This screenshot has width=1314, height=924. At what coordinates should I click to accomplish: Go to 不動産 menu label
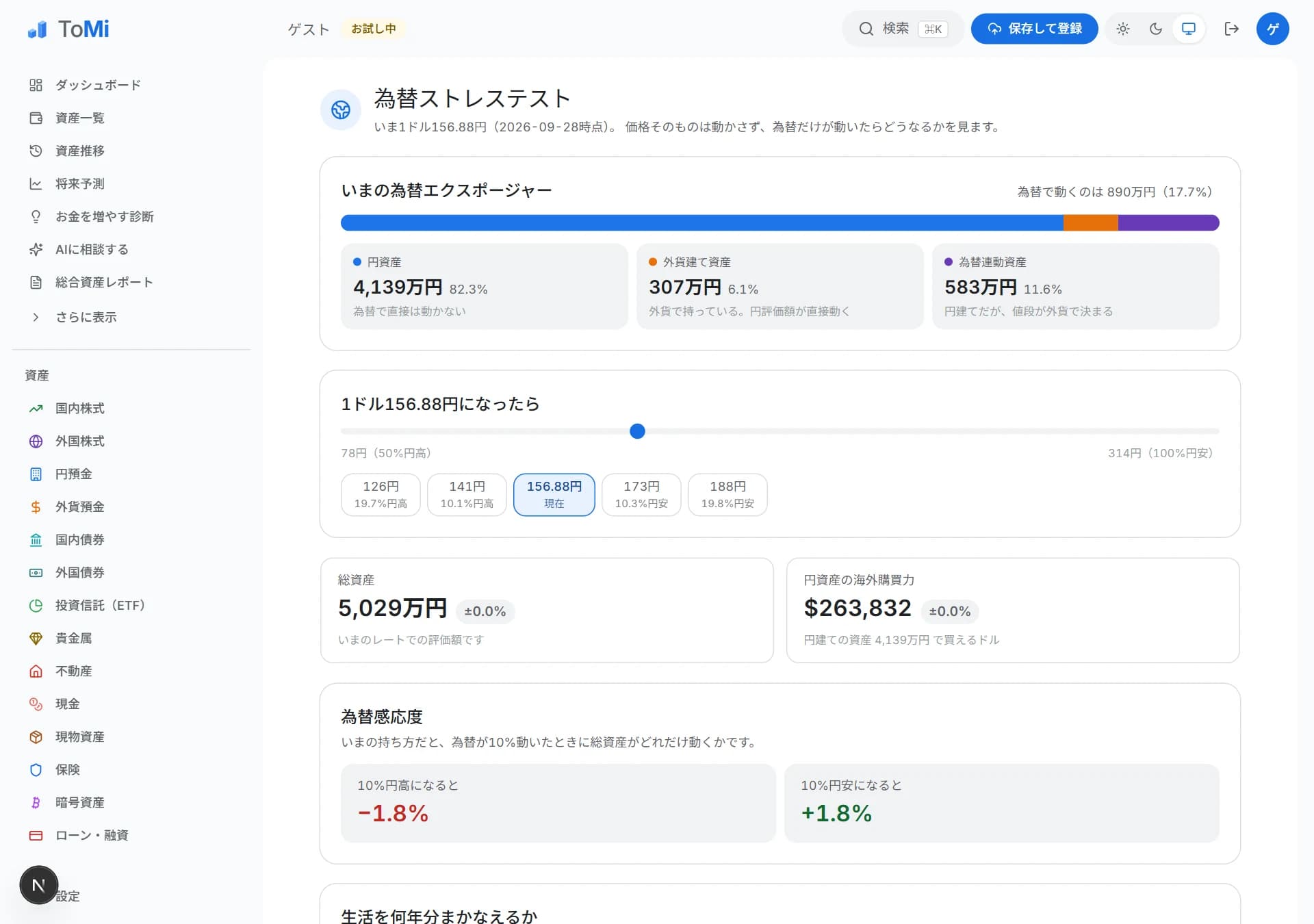[x=74, y=671]
